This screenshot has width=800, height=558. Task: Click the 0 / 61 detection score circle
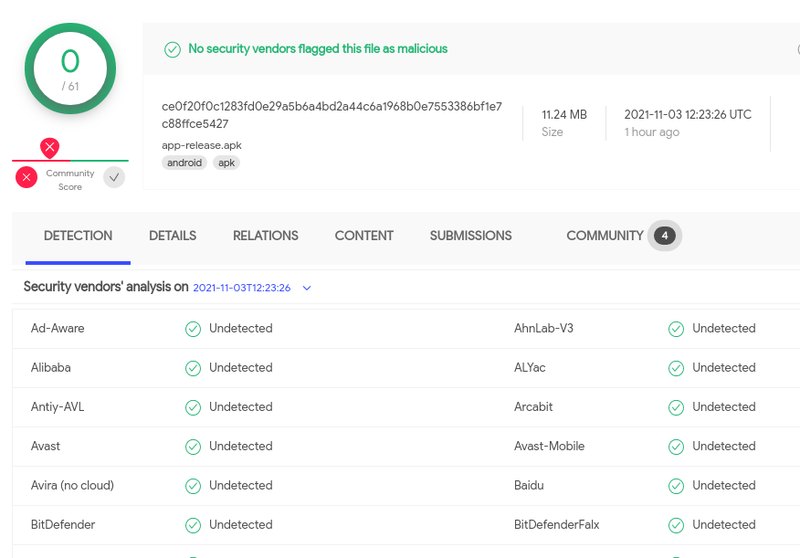(x=70, y=68)
